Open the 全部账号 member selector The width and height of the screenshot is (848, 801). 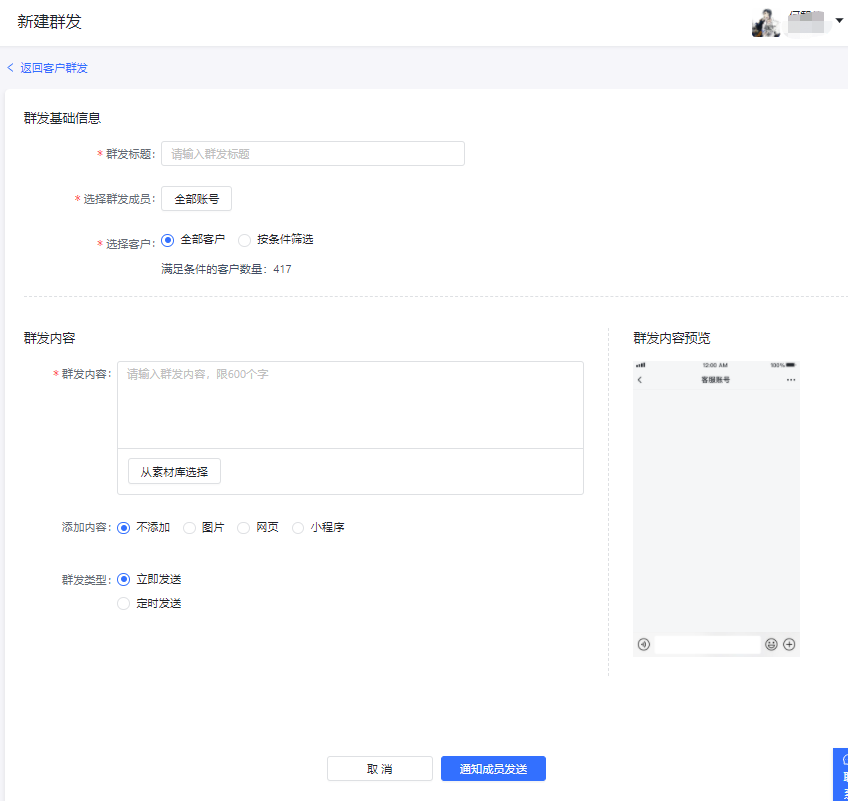click(196, 199)
